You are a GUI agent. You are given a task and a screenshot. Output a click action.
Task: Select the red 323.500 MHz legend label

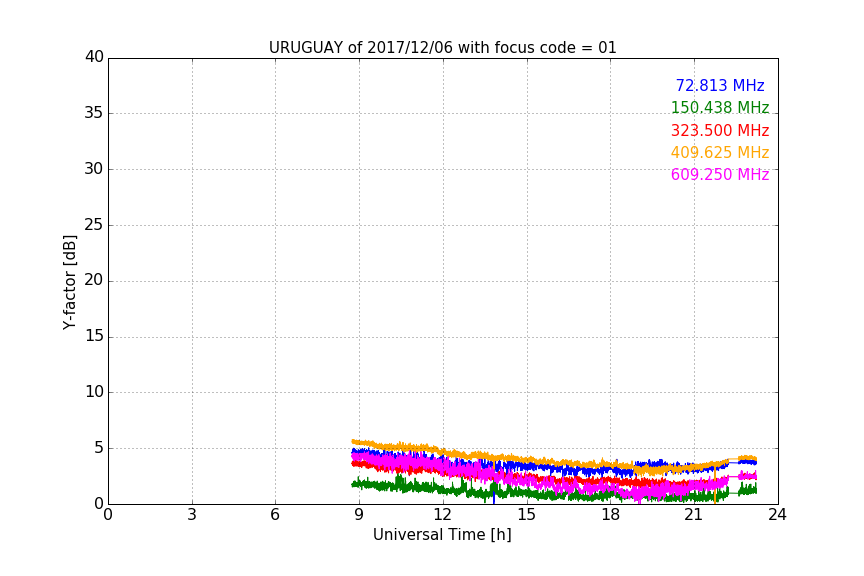[720, 131]
